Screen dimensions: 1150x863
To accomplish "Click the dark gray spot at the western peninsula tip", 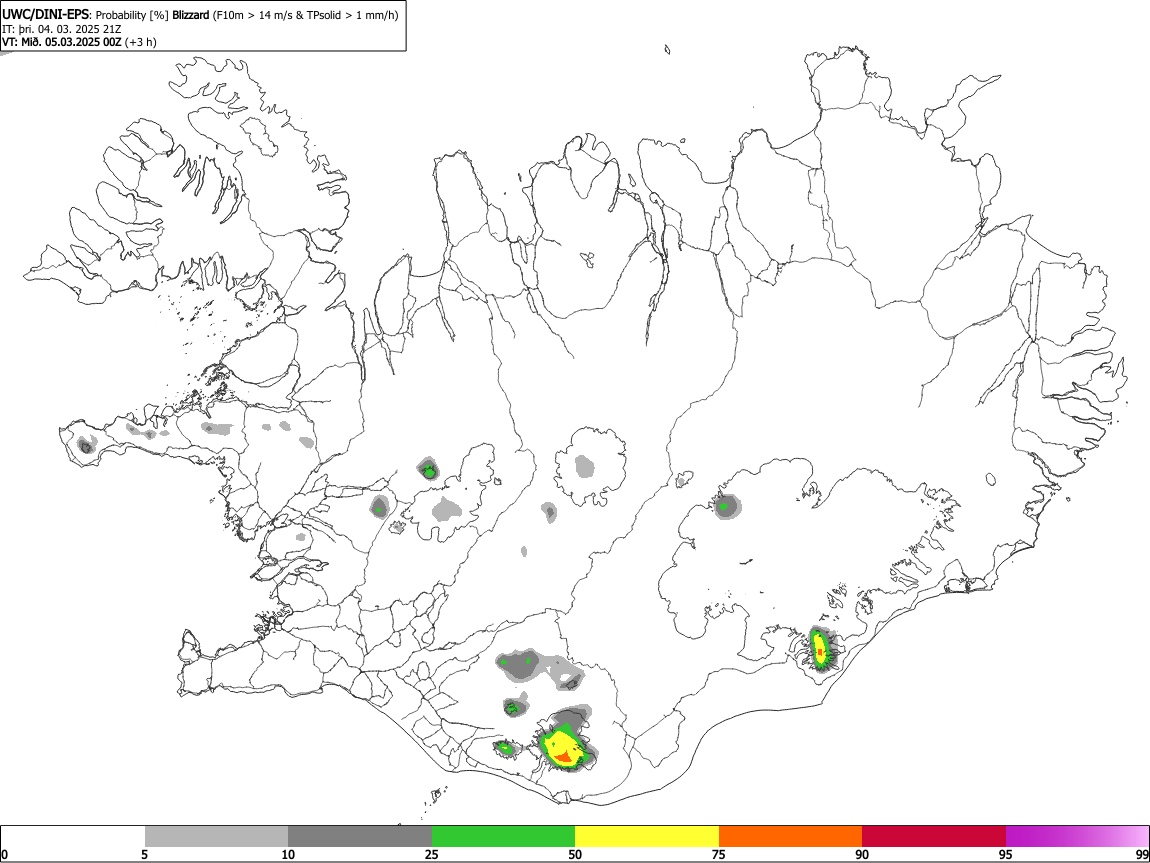I will pos(86,445).
